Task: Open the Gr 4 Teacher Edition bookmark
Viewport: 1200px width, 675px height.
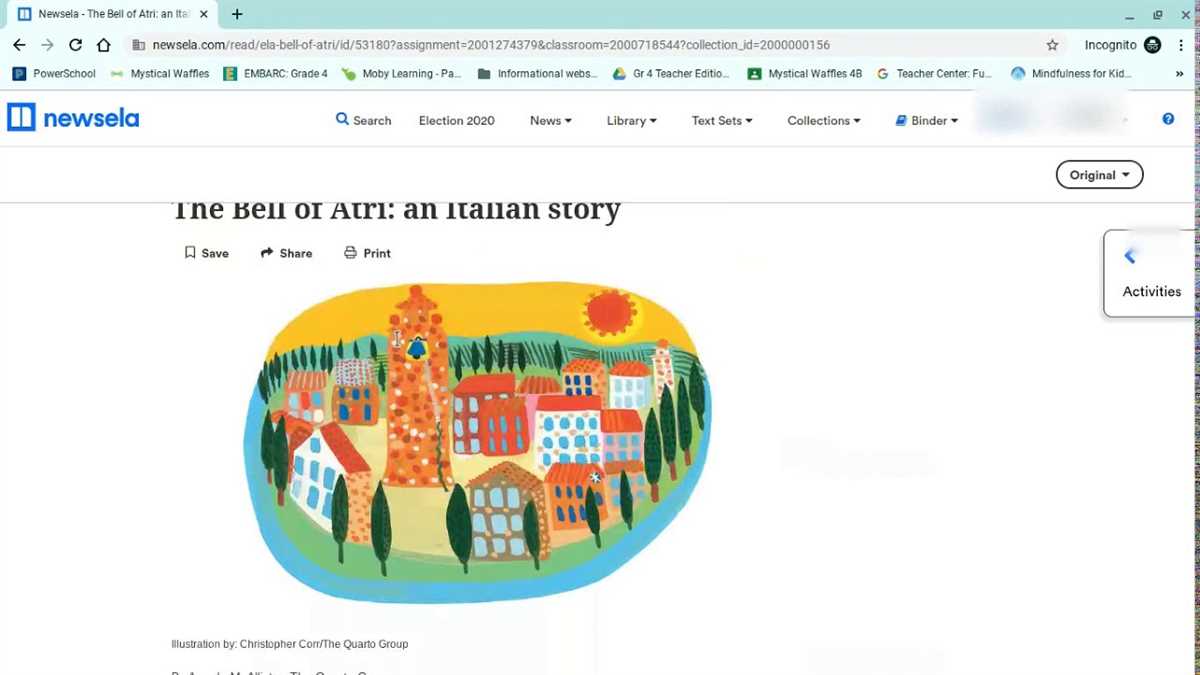Action: tap(671, 74)
